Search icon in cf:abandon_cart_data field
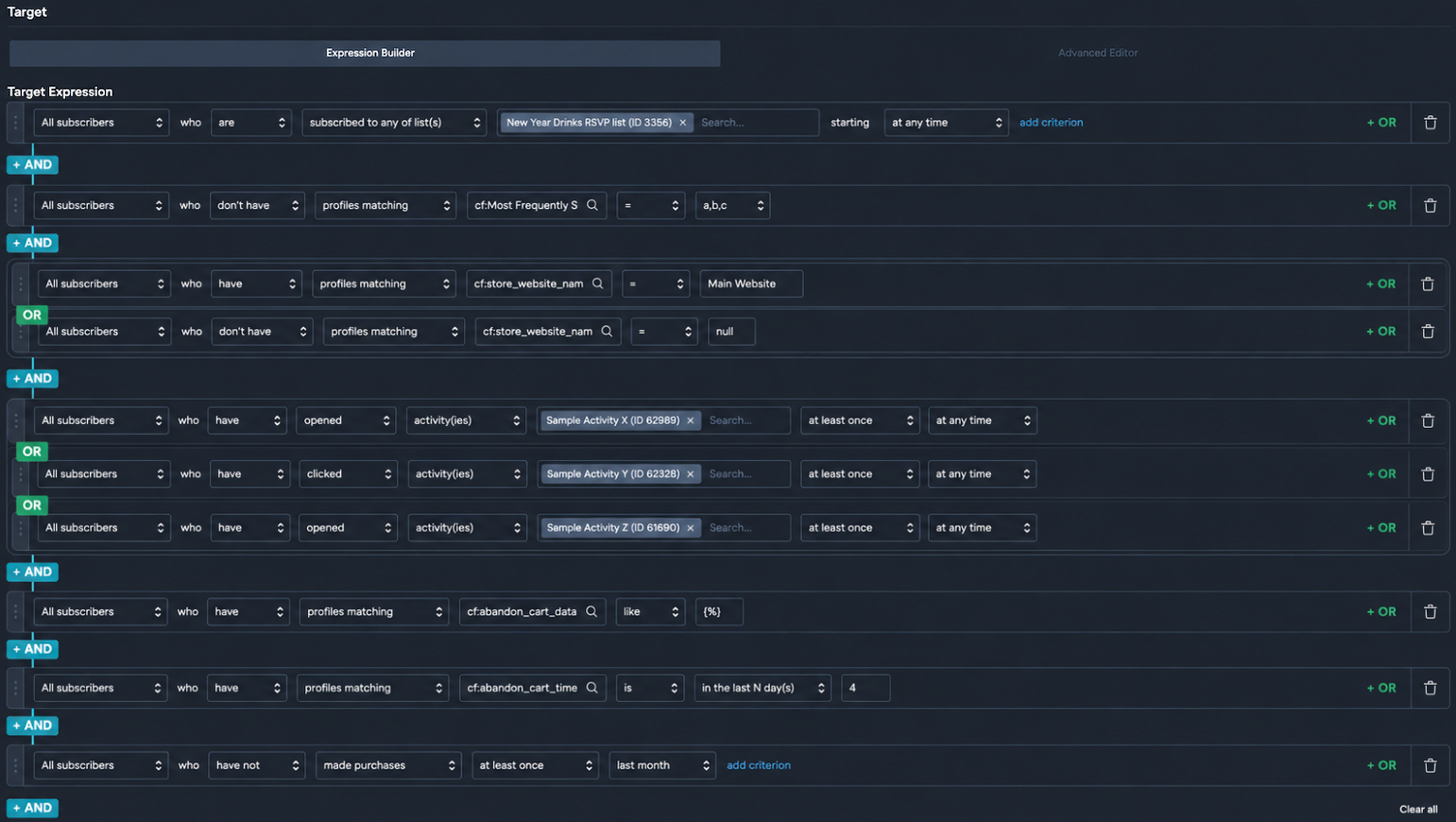The height and width of the screenshot is (822, 1456). [591, 612]
